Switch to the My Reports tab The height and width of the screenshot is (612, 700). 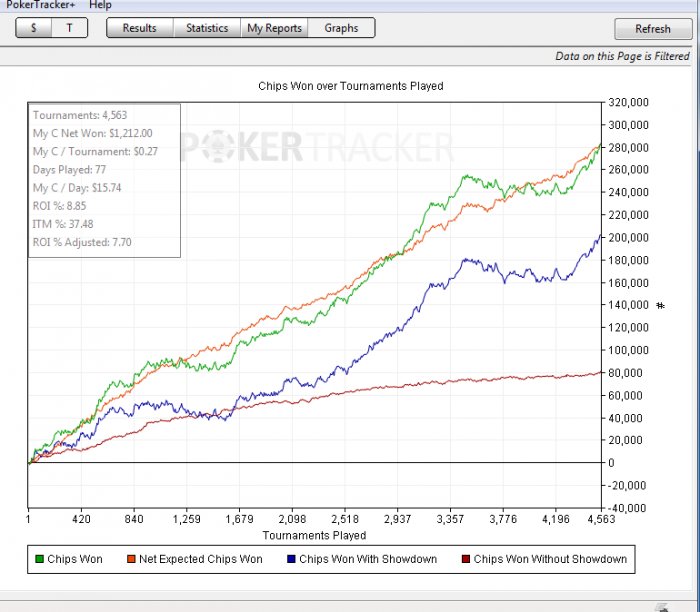[274, 28]
